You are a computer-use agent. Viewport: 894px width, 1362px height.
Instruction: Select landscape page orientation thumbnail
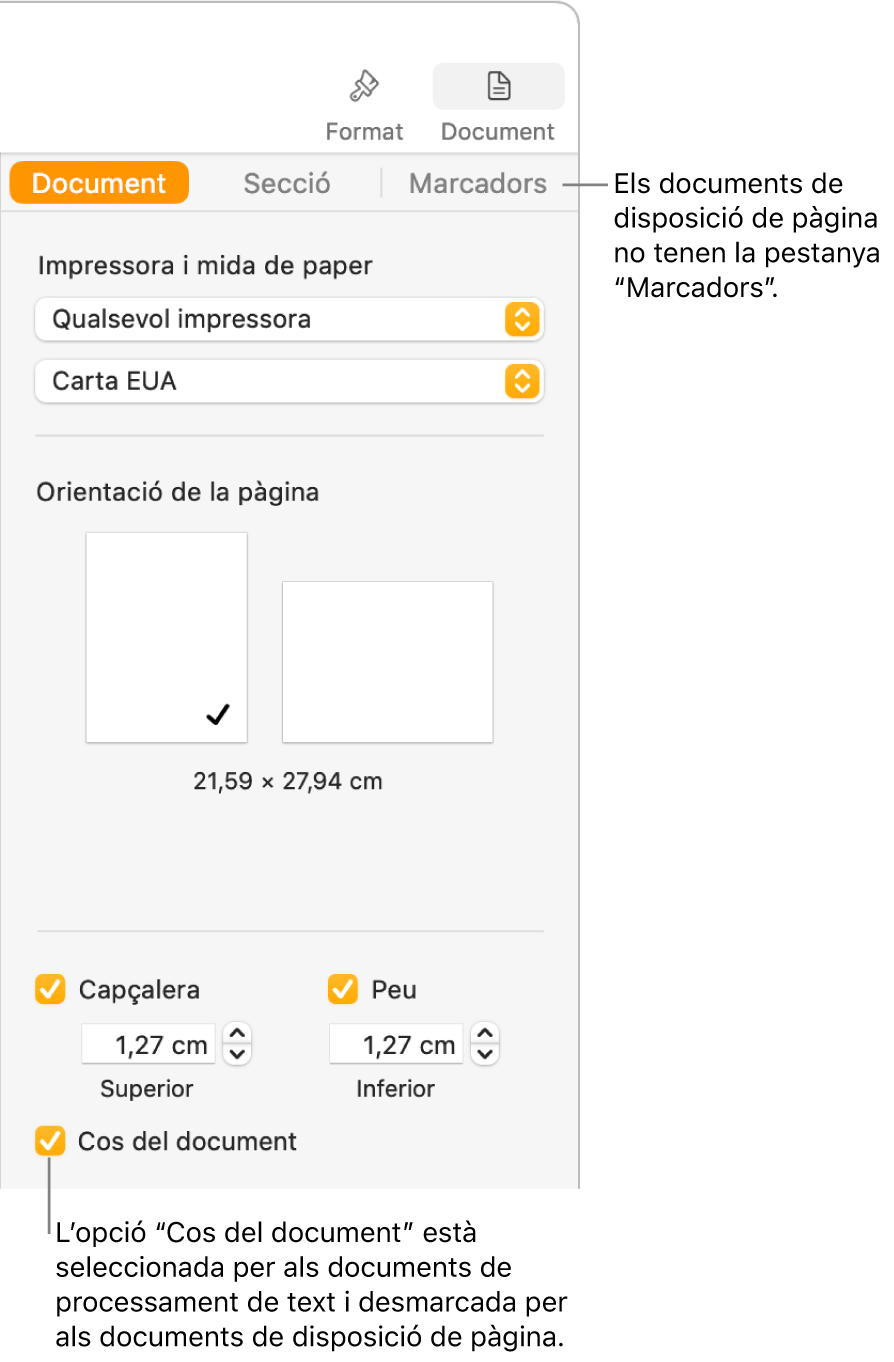tap(387, 662)
